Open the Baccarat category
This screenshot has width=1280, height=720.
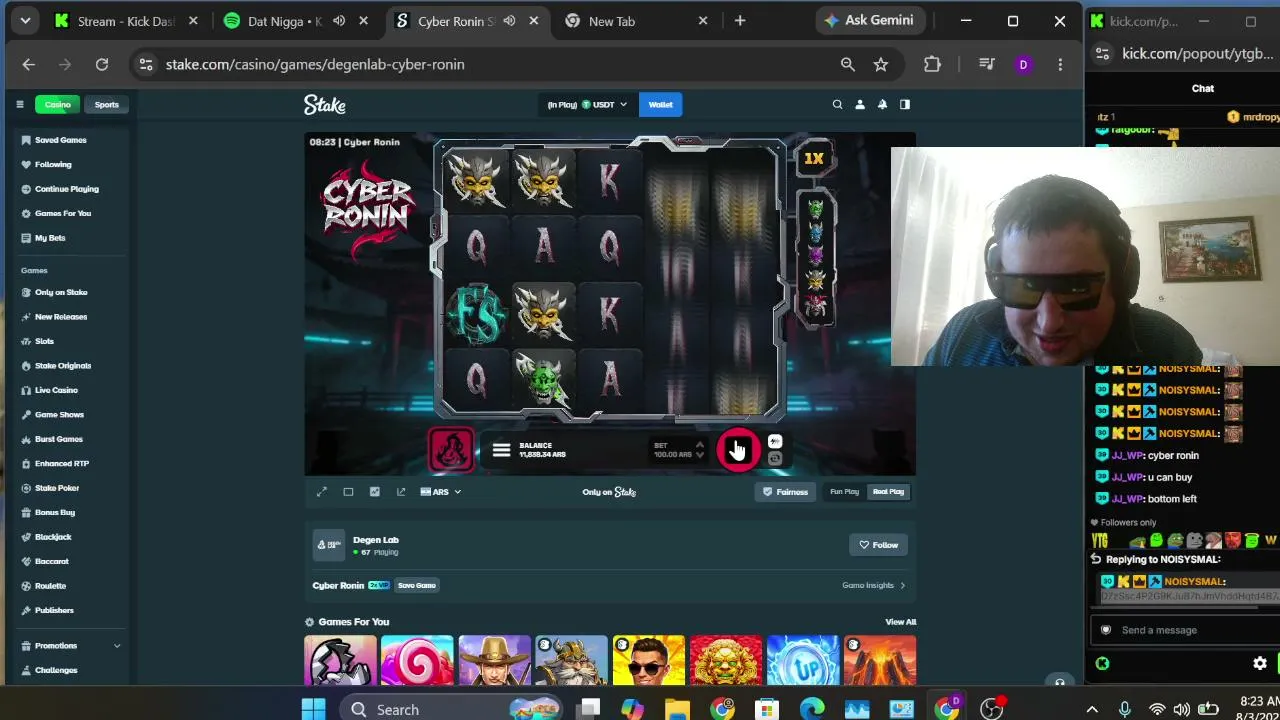51,562
